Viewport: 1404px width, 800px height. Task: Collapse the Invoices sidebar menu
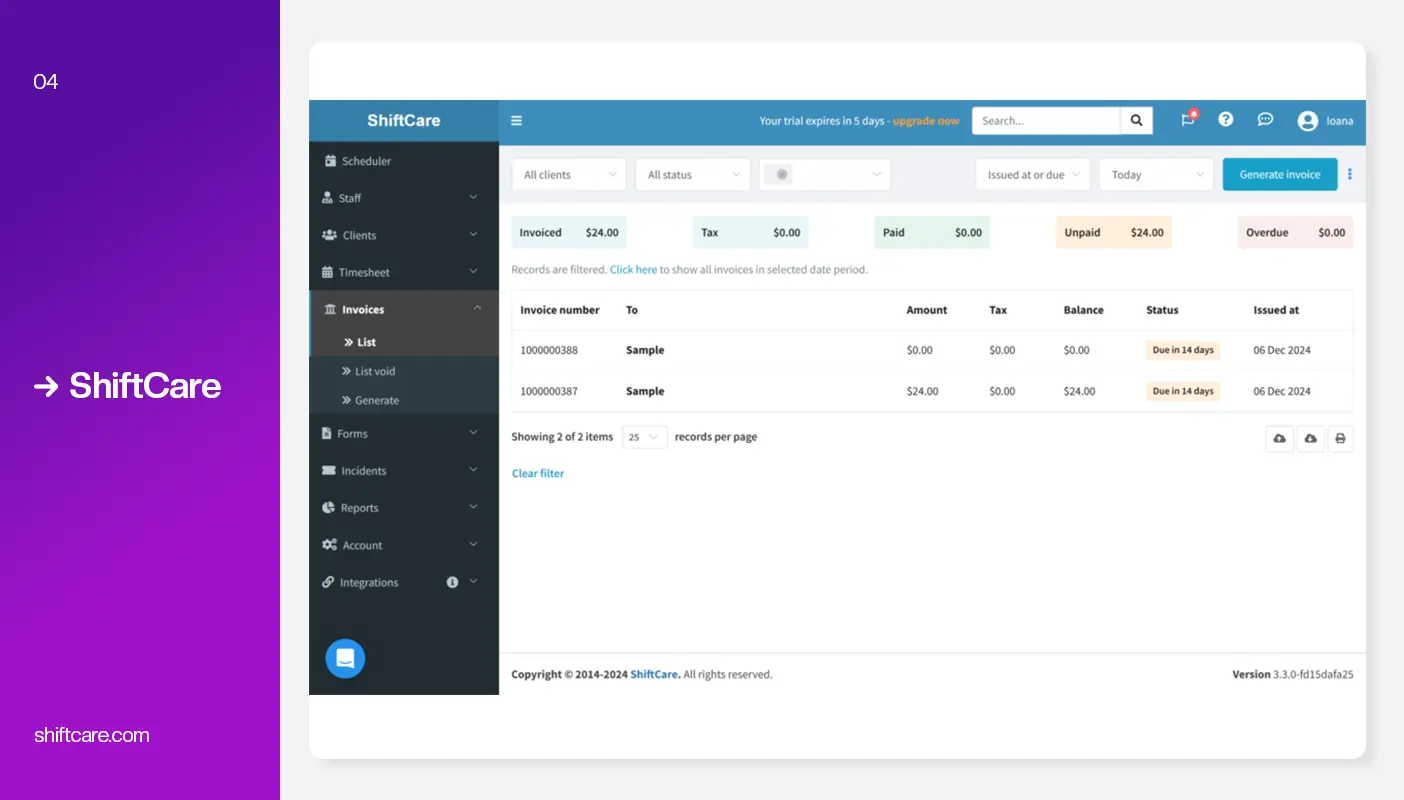pyautogui.click(x=404, y=309)
